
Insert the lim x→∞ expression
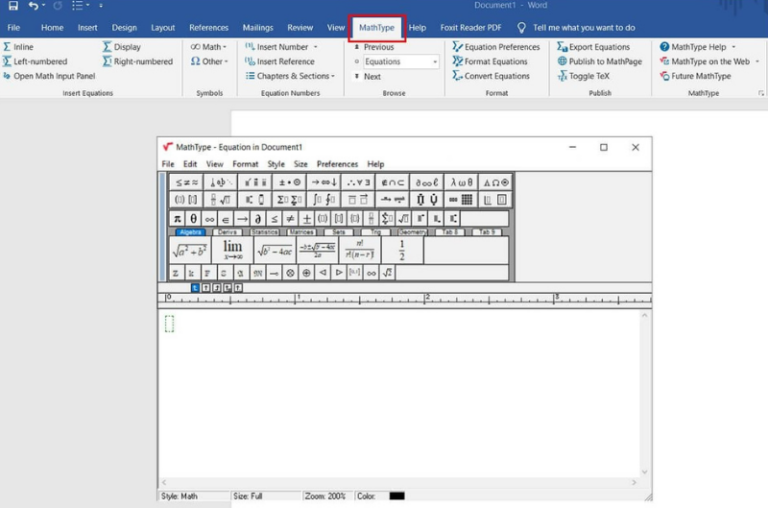coord(233,250)
